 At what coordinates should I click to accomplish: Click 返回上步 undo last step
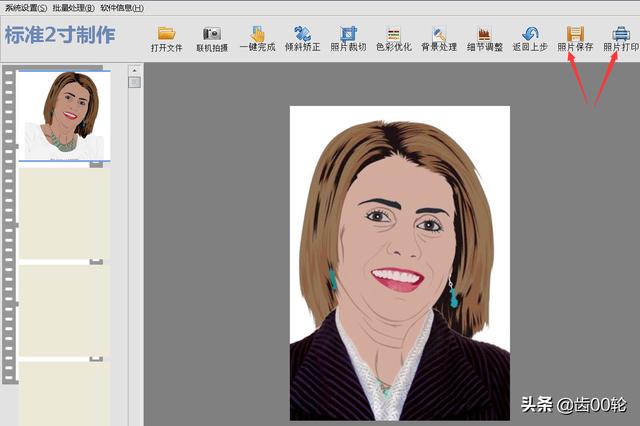click(x=530, y=34)
